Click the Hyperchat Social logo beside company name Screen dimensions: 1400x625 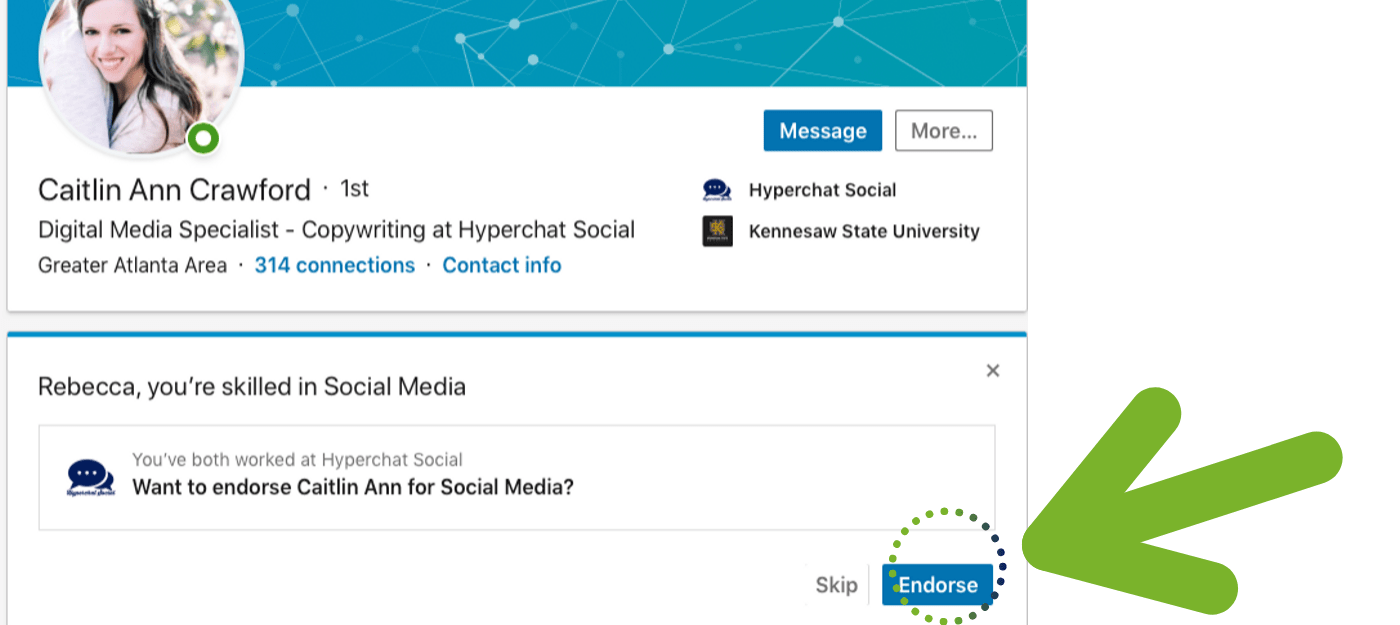tap(717, 190)
